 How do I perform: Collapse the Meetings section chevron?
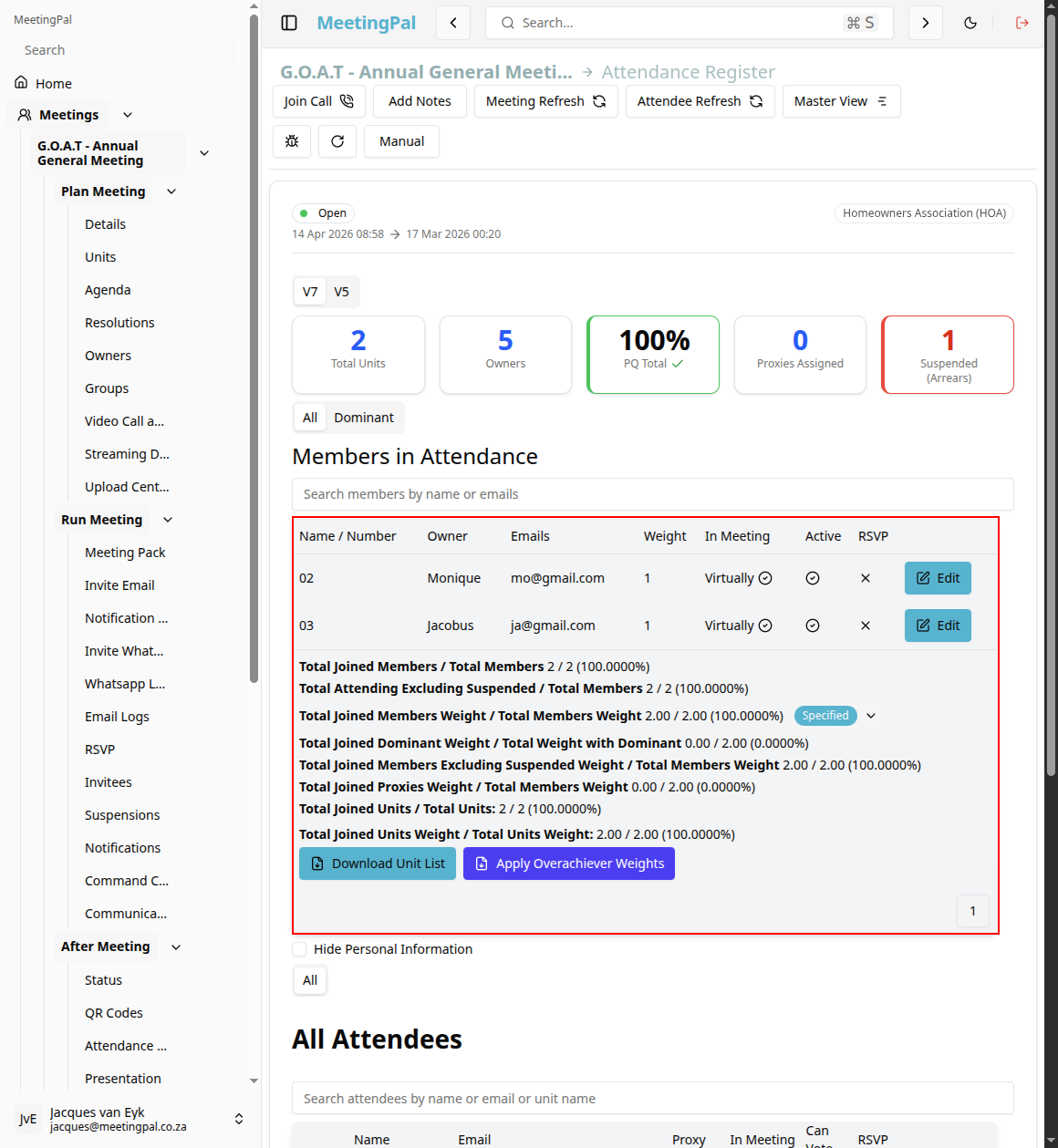click(x=128, y=115)
